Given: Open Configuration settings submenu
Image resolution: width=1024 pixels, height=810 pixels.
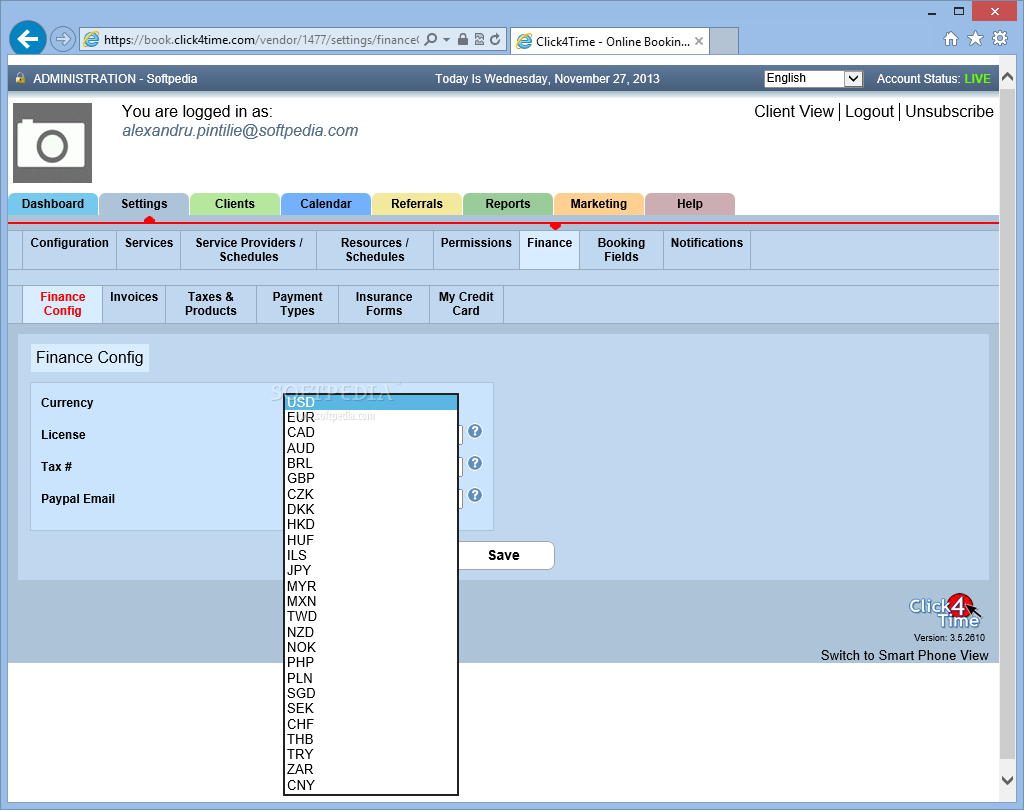Looking at the screenshot, I should 70,250.
